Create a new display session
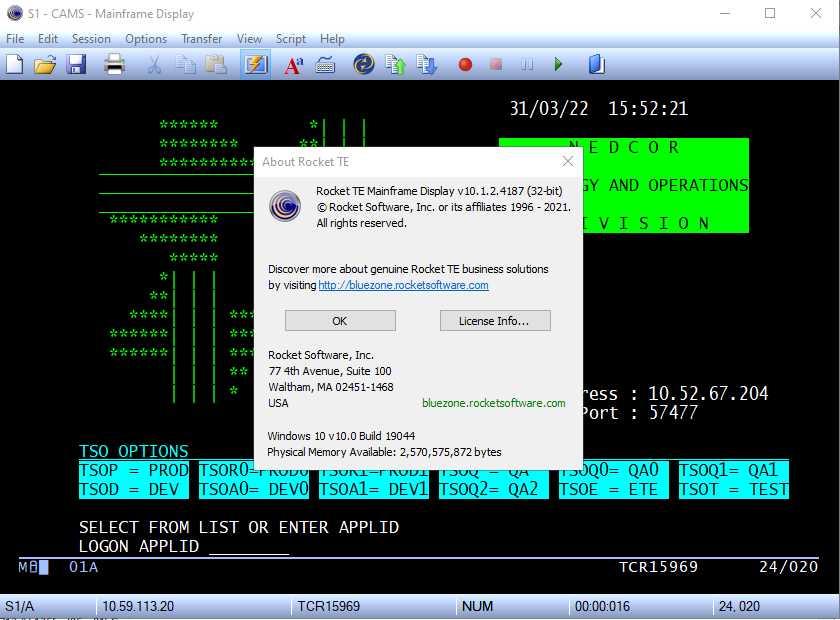 (14, 64)
